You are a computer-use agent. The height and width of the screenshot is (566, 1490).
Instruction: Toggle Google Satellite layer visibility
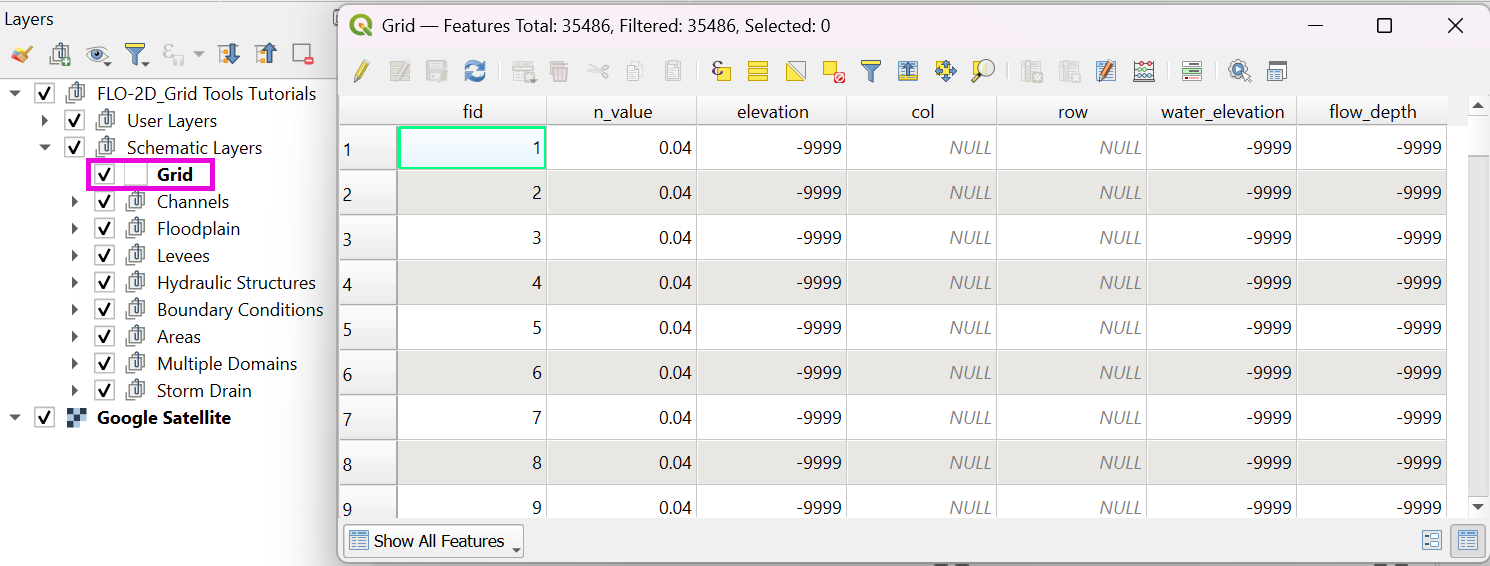point(44,418)
